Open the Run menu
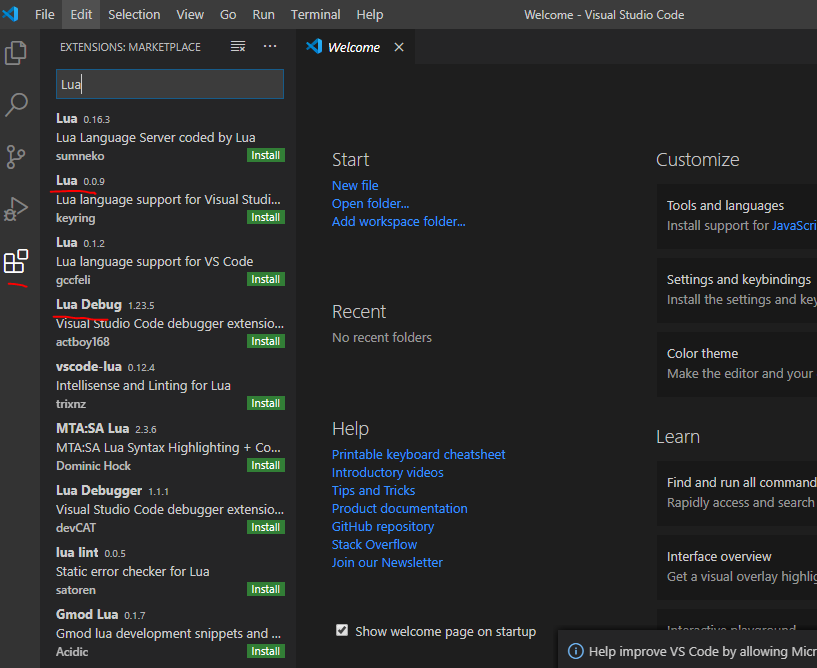This screenshot has height=668, width=817. click(x=263, y=15)
